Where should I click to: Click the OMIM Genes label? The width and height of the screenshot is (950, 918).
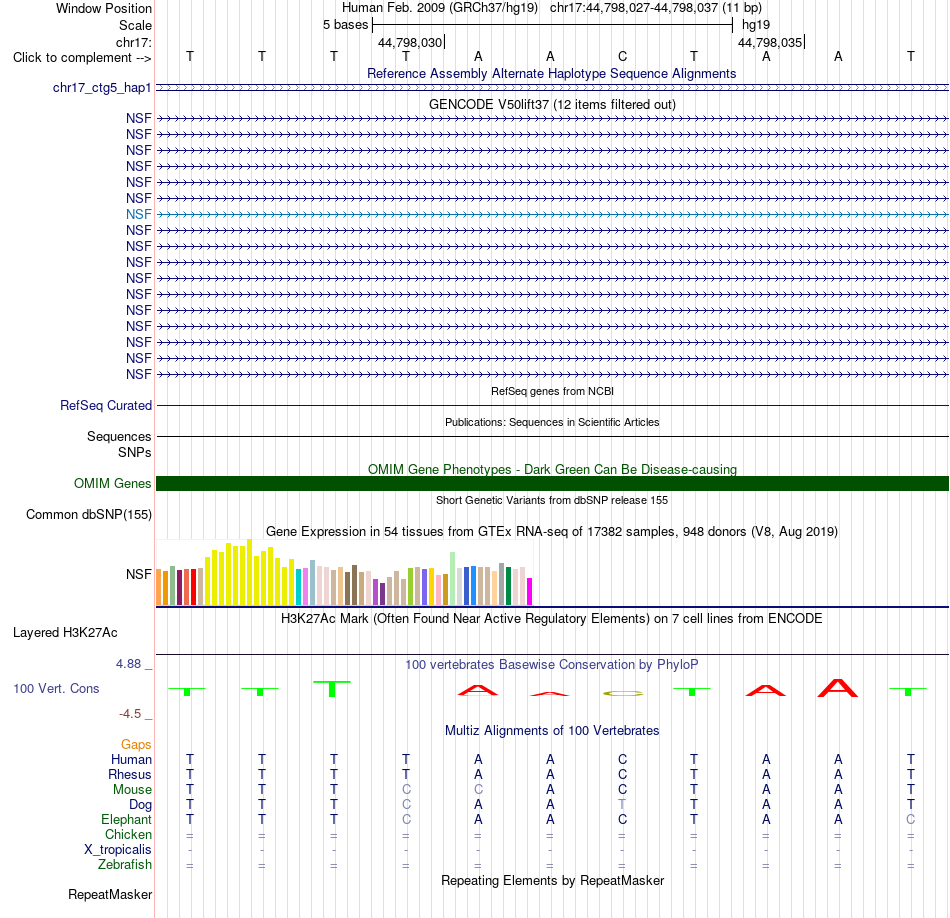point(112,484)
